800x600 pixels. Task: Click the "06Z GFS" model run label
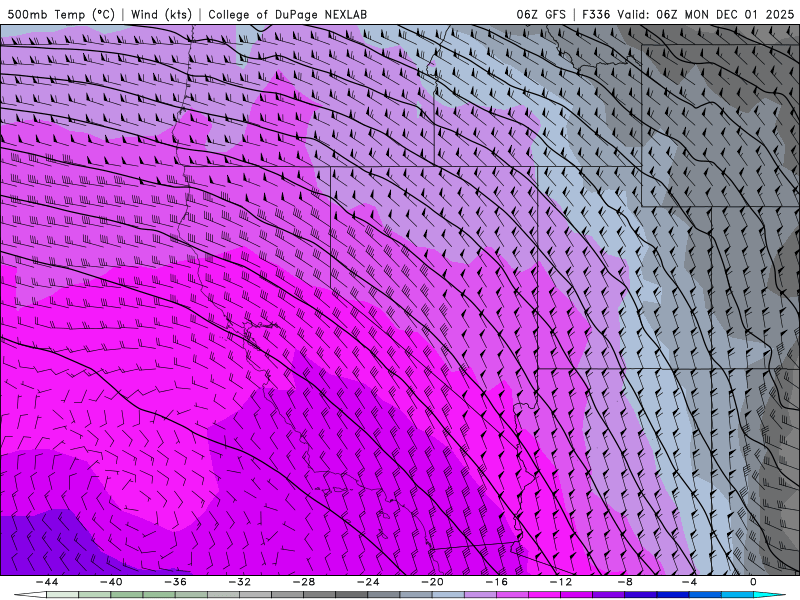click(541, 14)
